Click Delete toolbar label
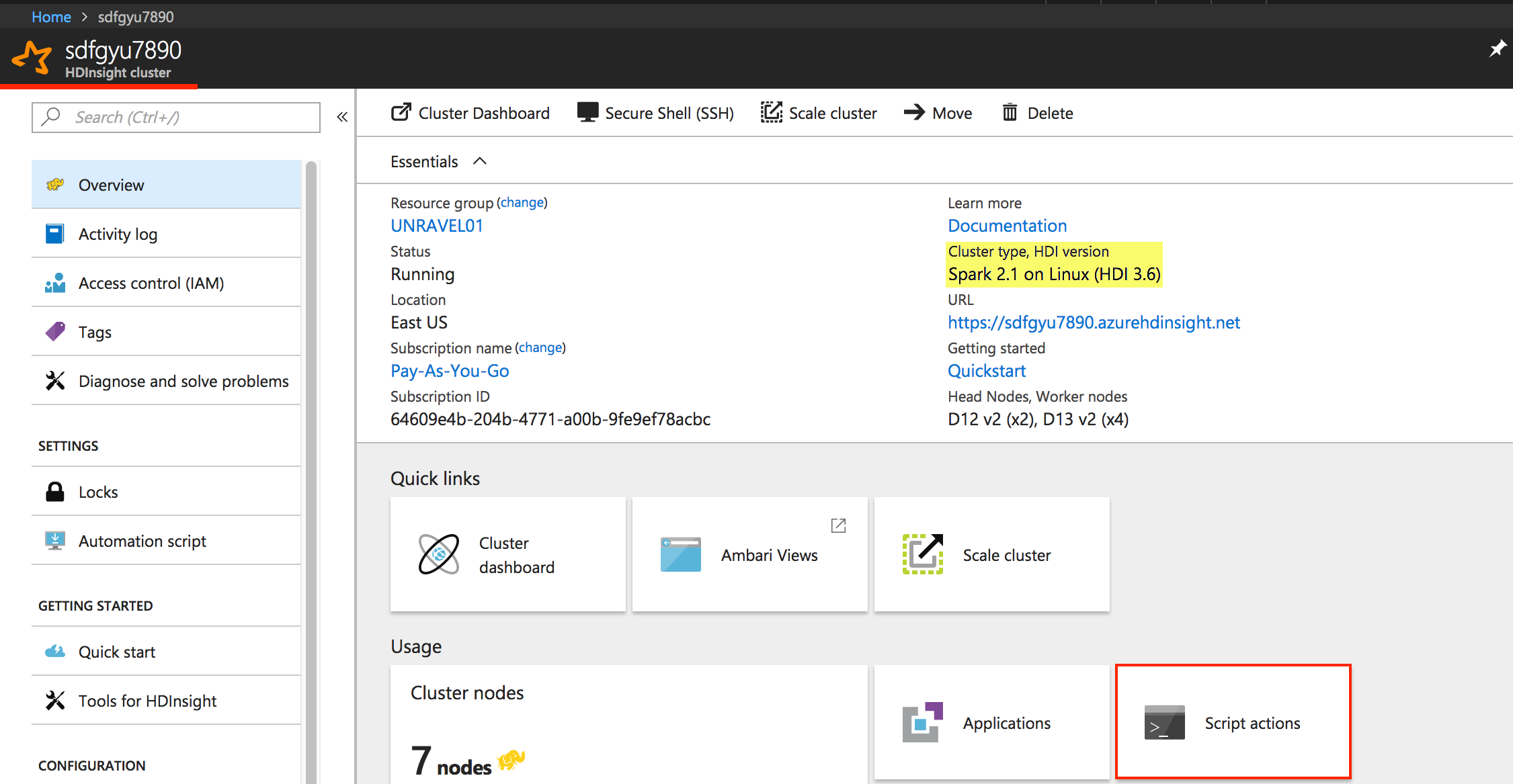The width and height of the screenshot is (1513, 784). pos(1050,113)
